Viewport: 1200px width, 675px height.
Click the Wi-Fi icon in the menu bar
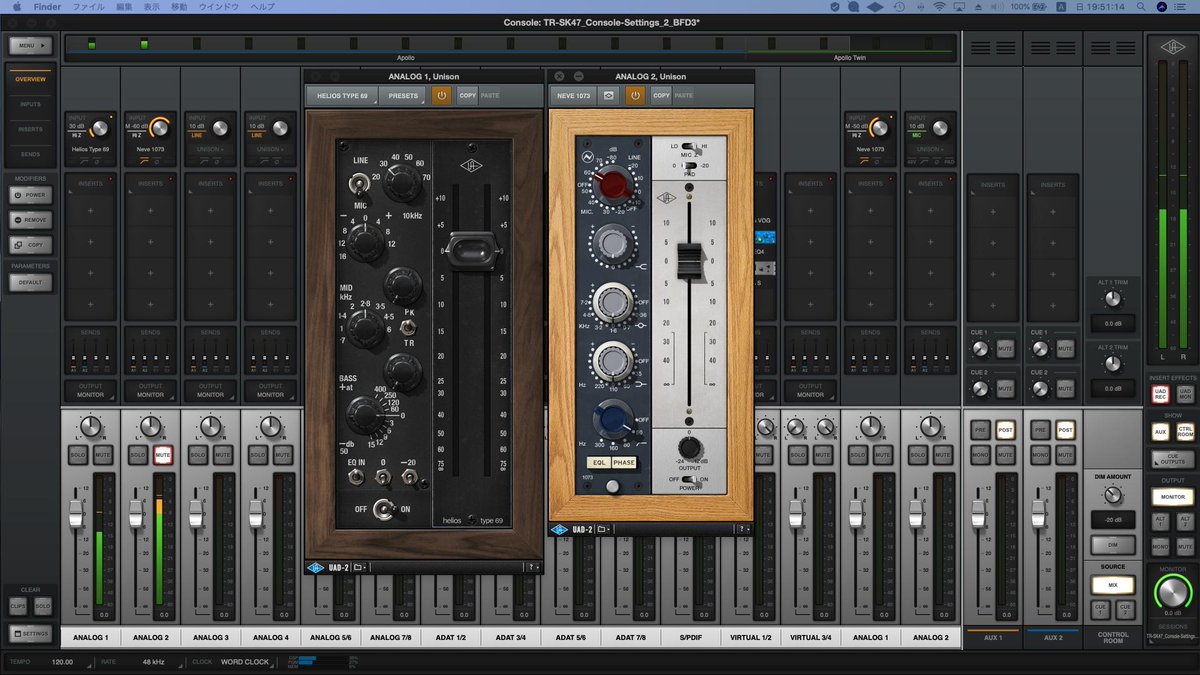tap(940, 6)
